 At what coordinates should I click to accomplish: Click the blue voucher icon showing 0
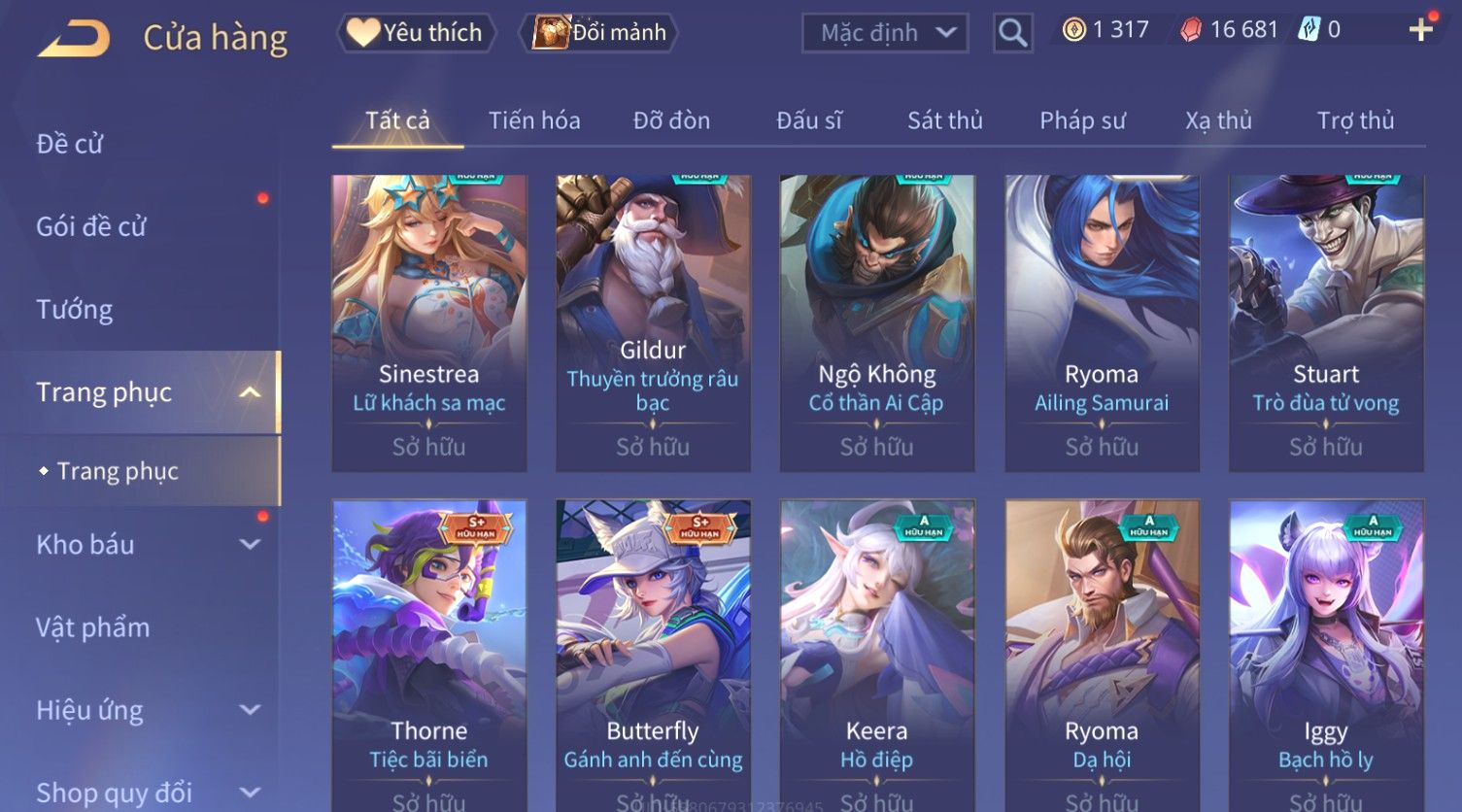[1309, 30]
